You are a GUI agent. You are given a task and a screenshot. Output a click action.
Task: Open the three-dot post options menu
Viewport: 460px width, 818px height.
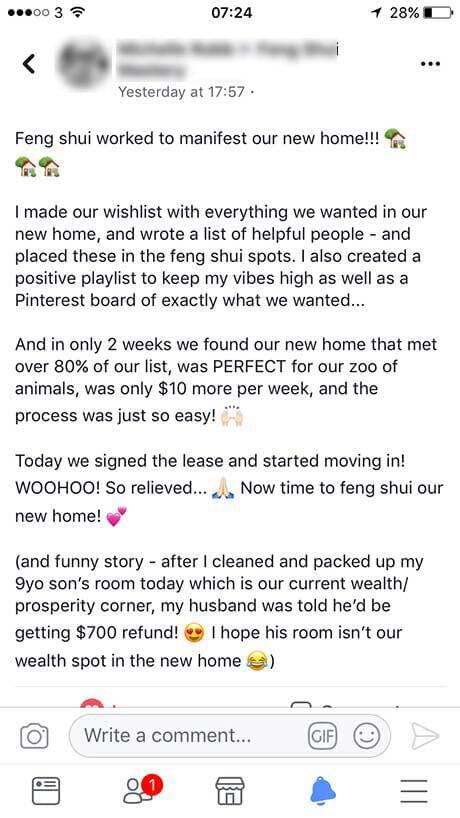(430, 64)
